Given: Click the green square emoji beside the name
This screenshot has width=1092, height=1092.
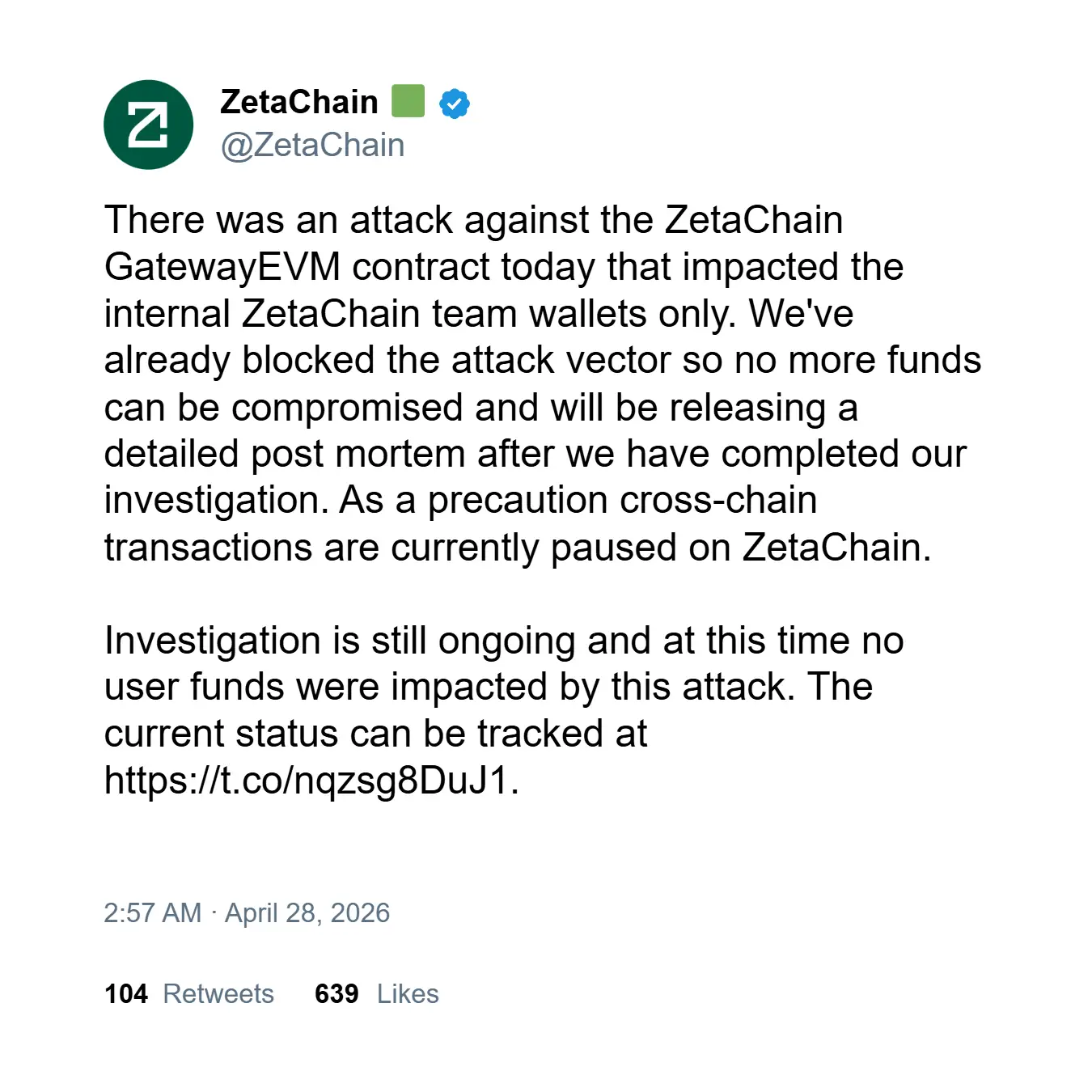Looking at the screenshot, I should [x=408, y=102].
